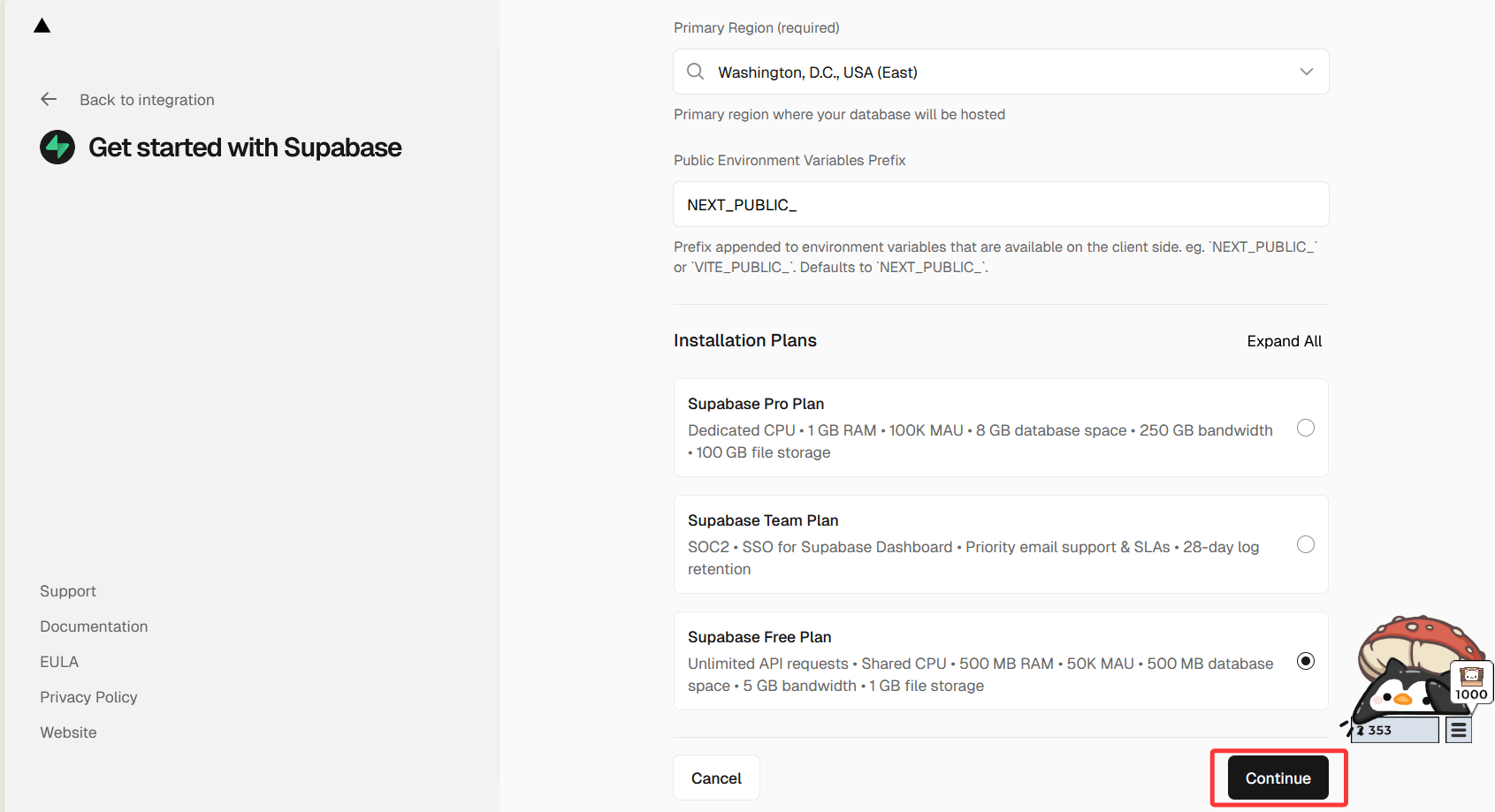Click the 1000 badge icon on mascot
1495x812 pixels.
pos(1472,683)
